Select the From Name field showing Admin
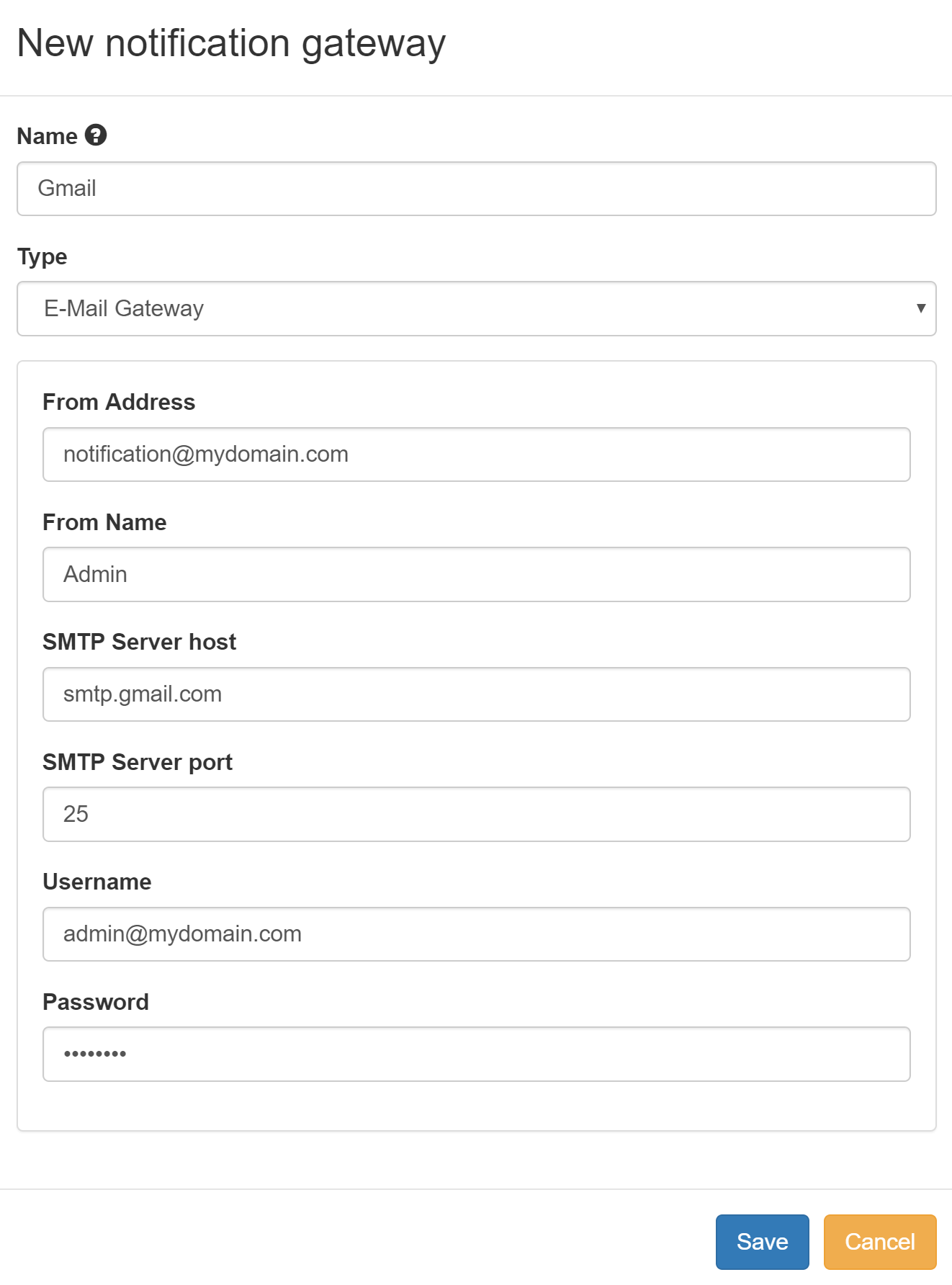 click(x=476, y=574)
